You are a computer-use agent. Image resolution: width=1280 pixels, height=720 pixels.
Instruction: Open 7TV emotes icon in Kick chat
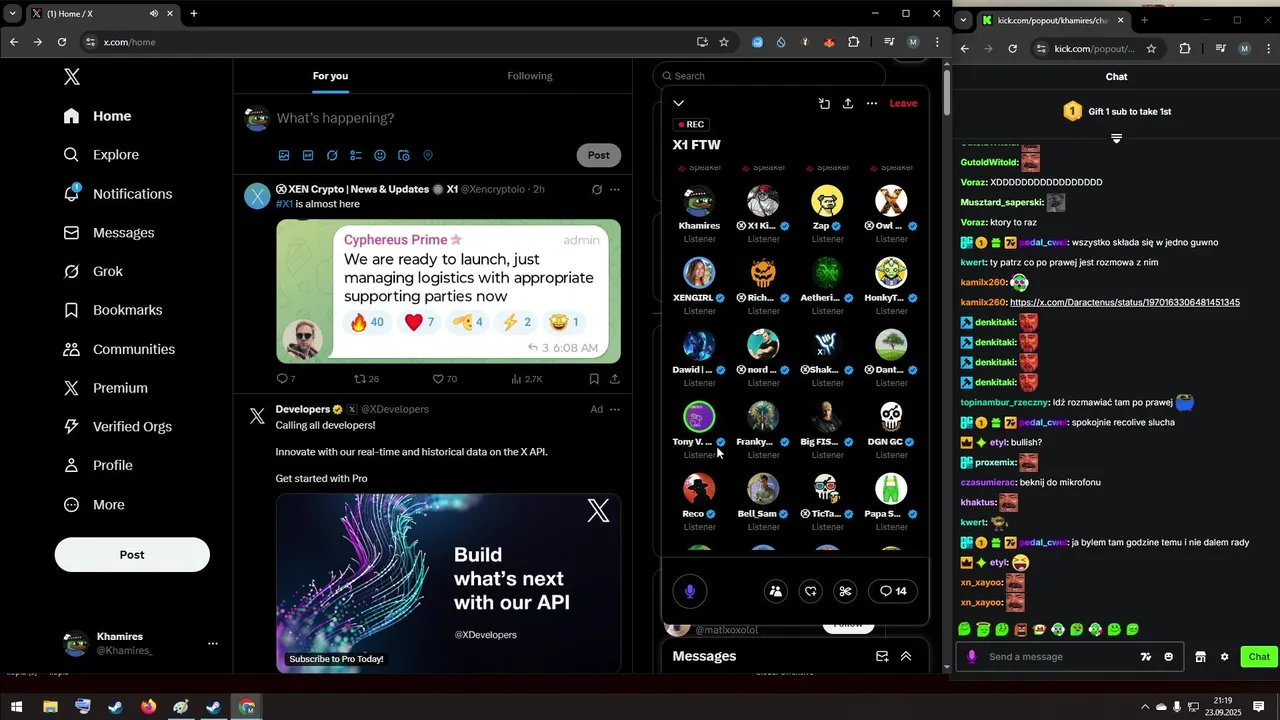pos(1146,657)
